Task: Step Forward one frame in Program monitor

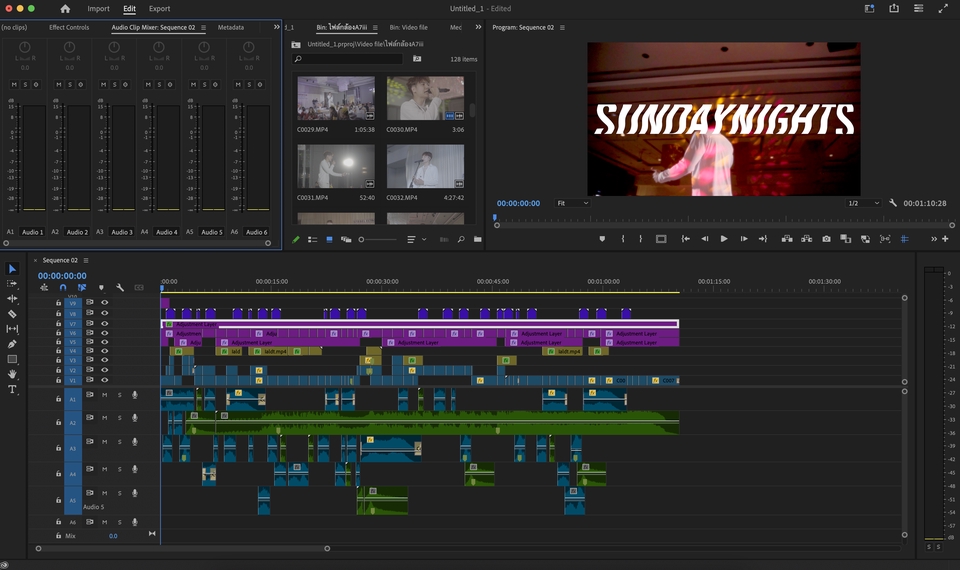Action: 744,239
